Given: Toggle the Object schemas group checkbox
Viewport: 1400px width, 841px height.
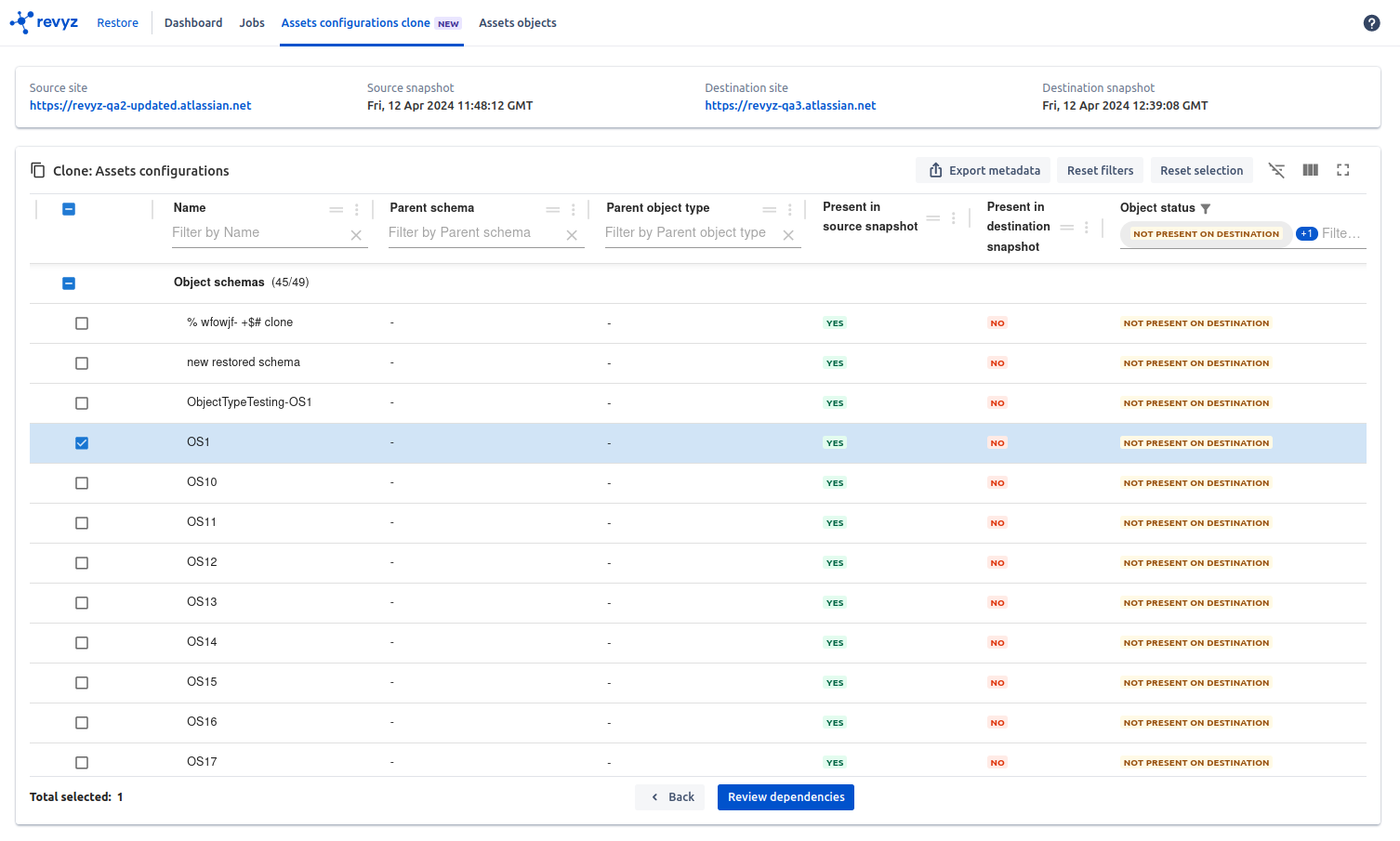Looking at the screenshot, I should (x=69, y=283).
